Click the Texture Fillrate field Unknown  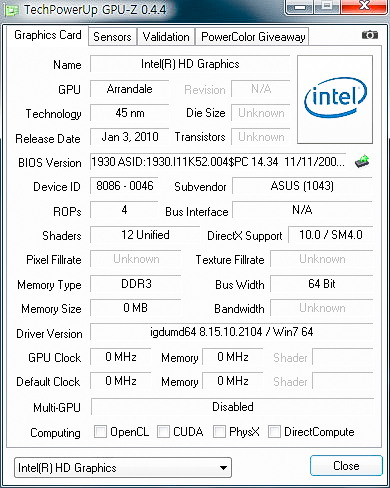tap(321, 259)
